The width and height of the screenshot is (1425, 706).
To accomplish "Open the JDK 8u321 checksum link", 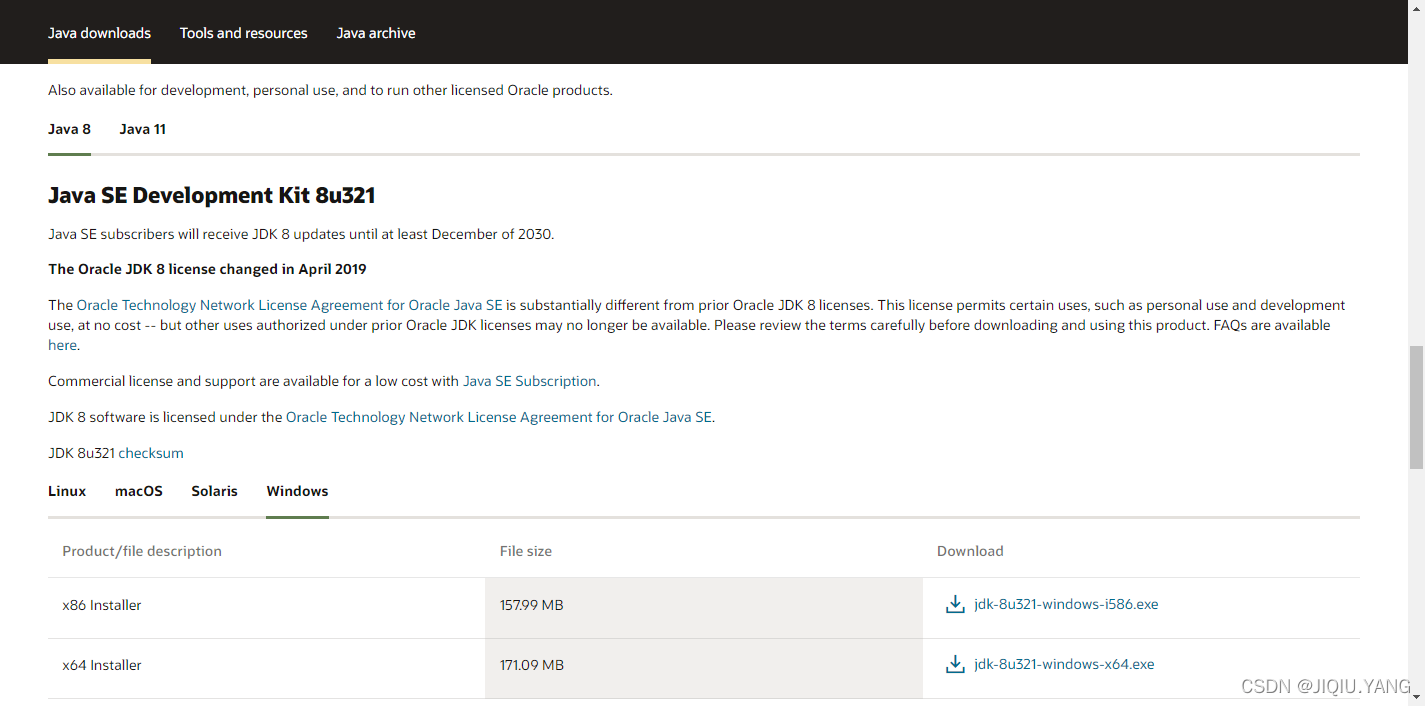I will 151,453.
